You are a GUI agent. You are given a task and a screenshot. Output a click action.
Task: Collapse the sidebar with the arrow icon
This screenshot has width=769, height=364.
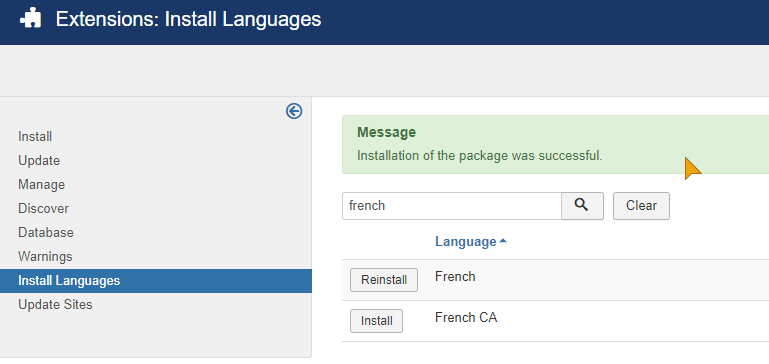point(294,111)
